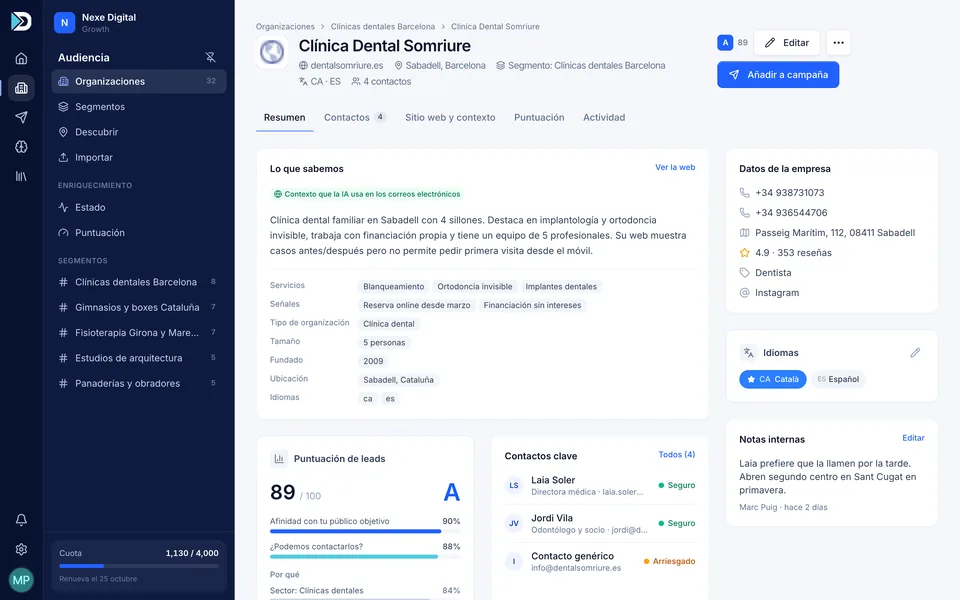This screenshot has height=600, width=960.
Task: Unpin the Audiencia sidebar panel
Action: pyautogui.click(x=210, y=57)
